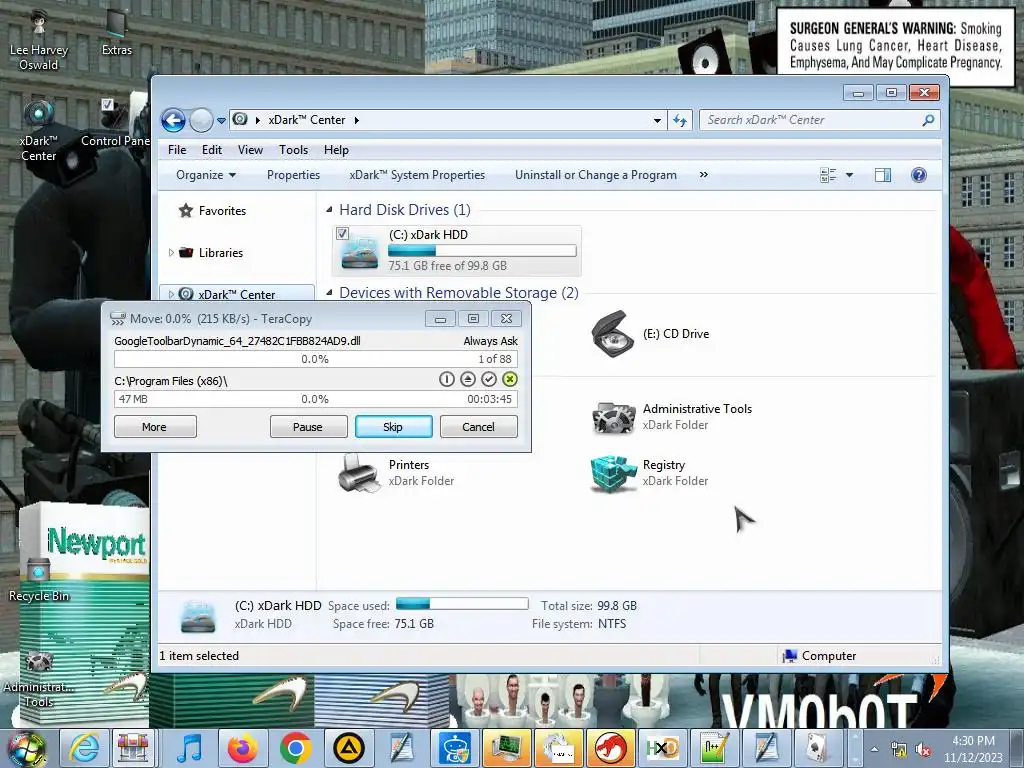Click TeraCopy eject-when-done icon
This screenshot has height=768, width=1024.
pos(468,379)
